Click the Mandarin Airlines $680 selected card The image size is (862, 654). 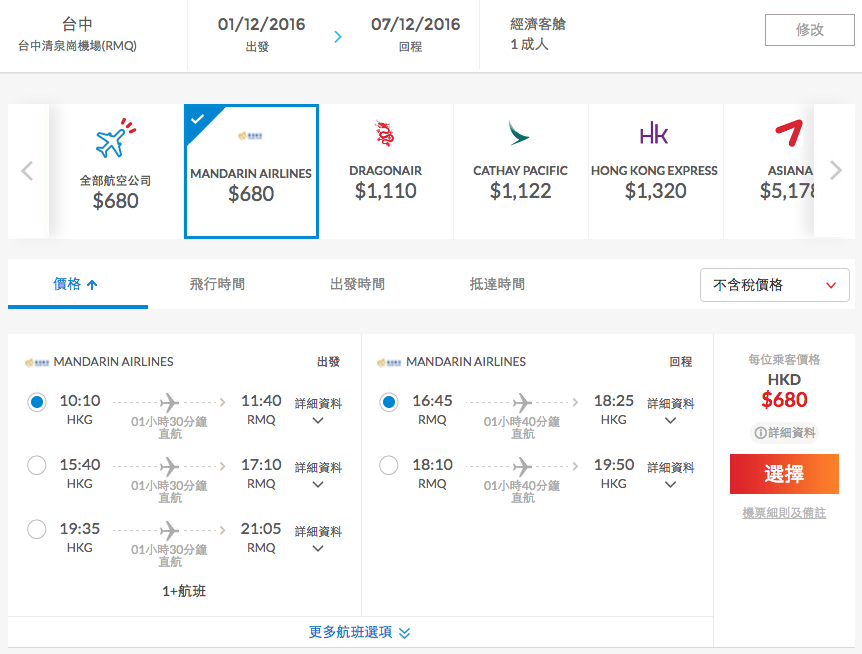pyautogui.click(x=251, y=171)
